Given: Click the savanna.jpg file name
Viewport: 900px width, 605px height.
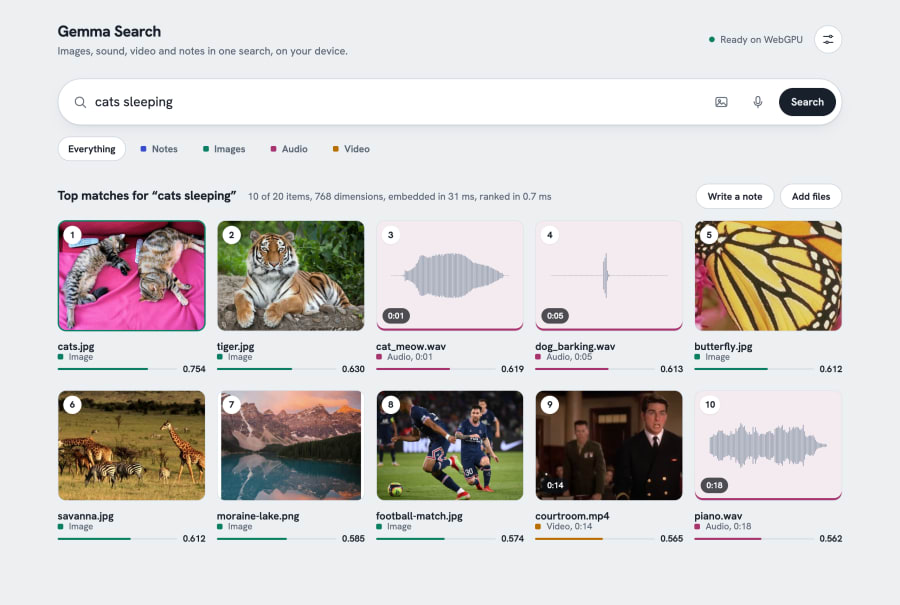Looking at the screenshot, I should point(86,515).
